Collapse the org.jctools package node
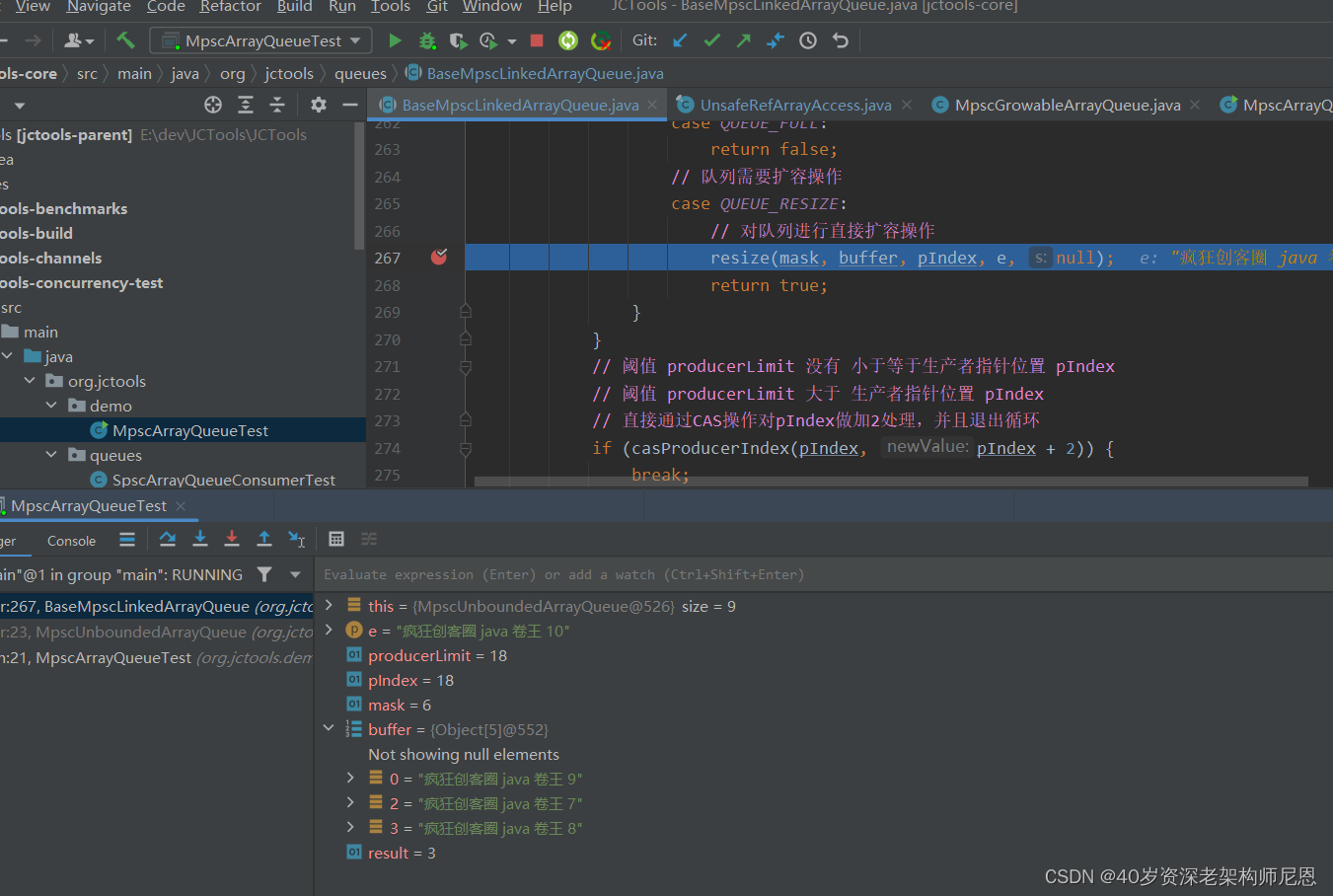Image resolution: width=1333 pixels, height=896 pixels. click(30, 380)
